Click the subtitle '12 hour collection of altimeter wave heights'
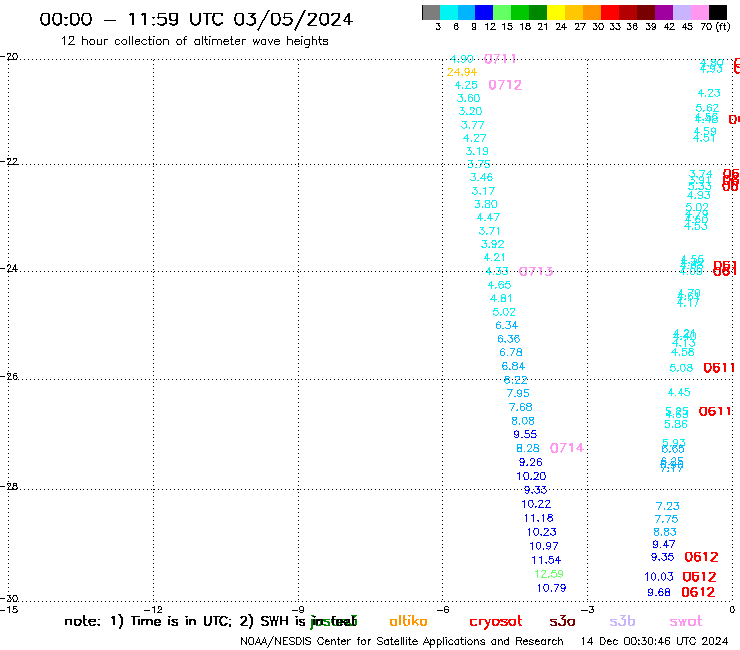The image size is (740, 650). point(194,41)
